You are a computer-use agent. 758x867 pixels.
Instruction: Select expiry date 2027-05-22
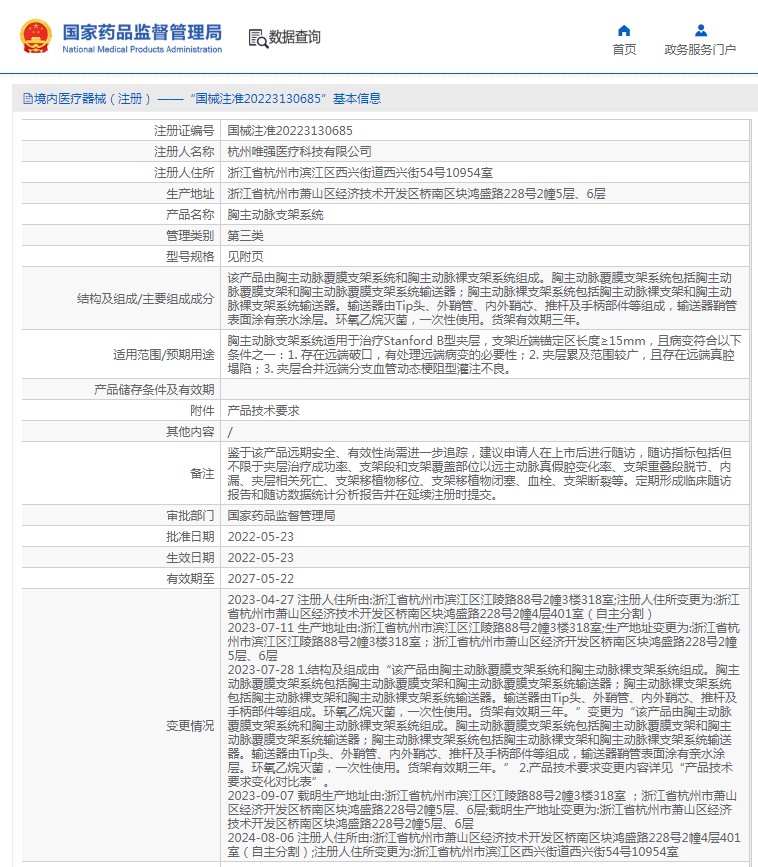260,579
